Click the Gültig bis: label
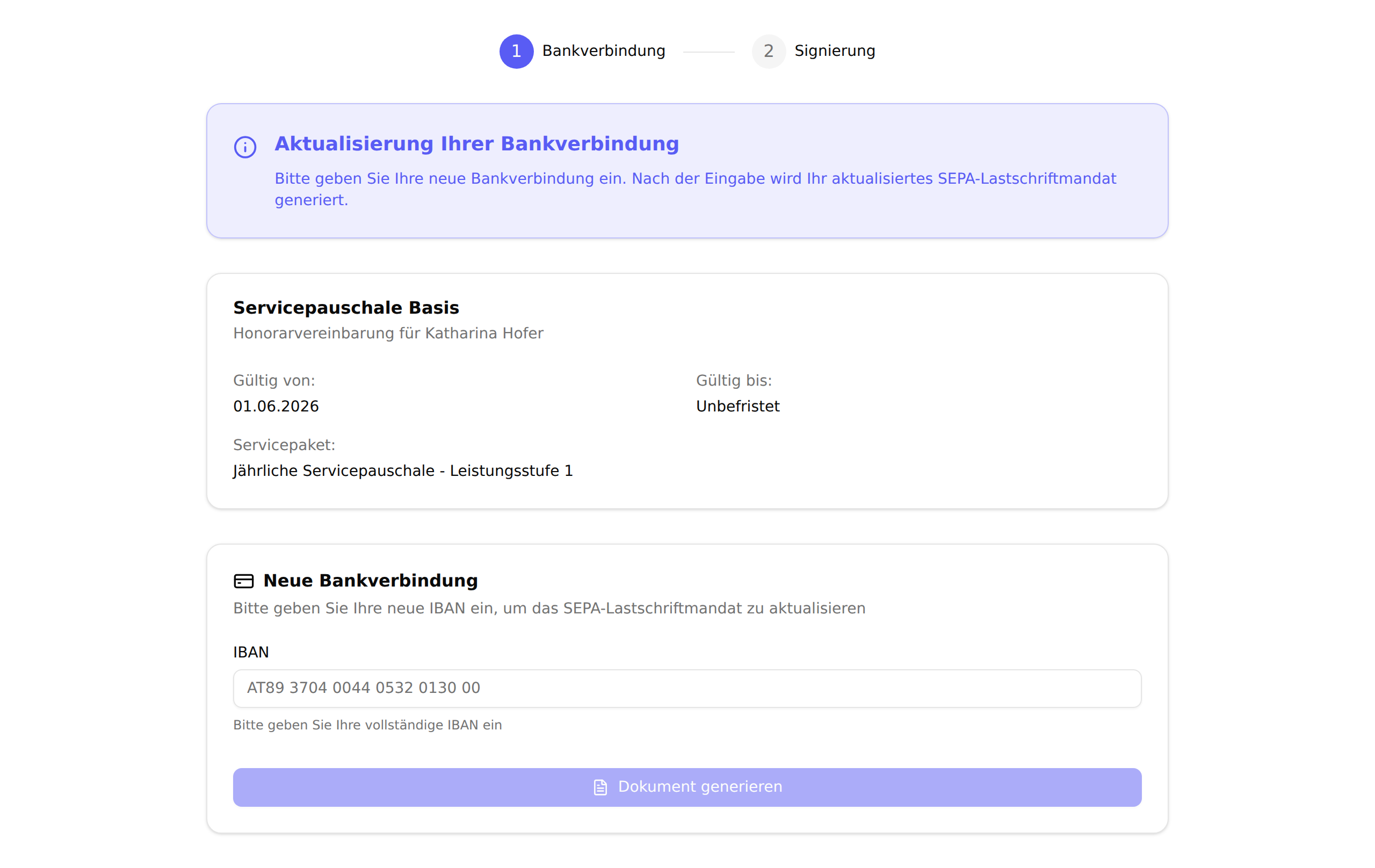This screenshot has width=1375, height=868. click(734, 380)
